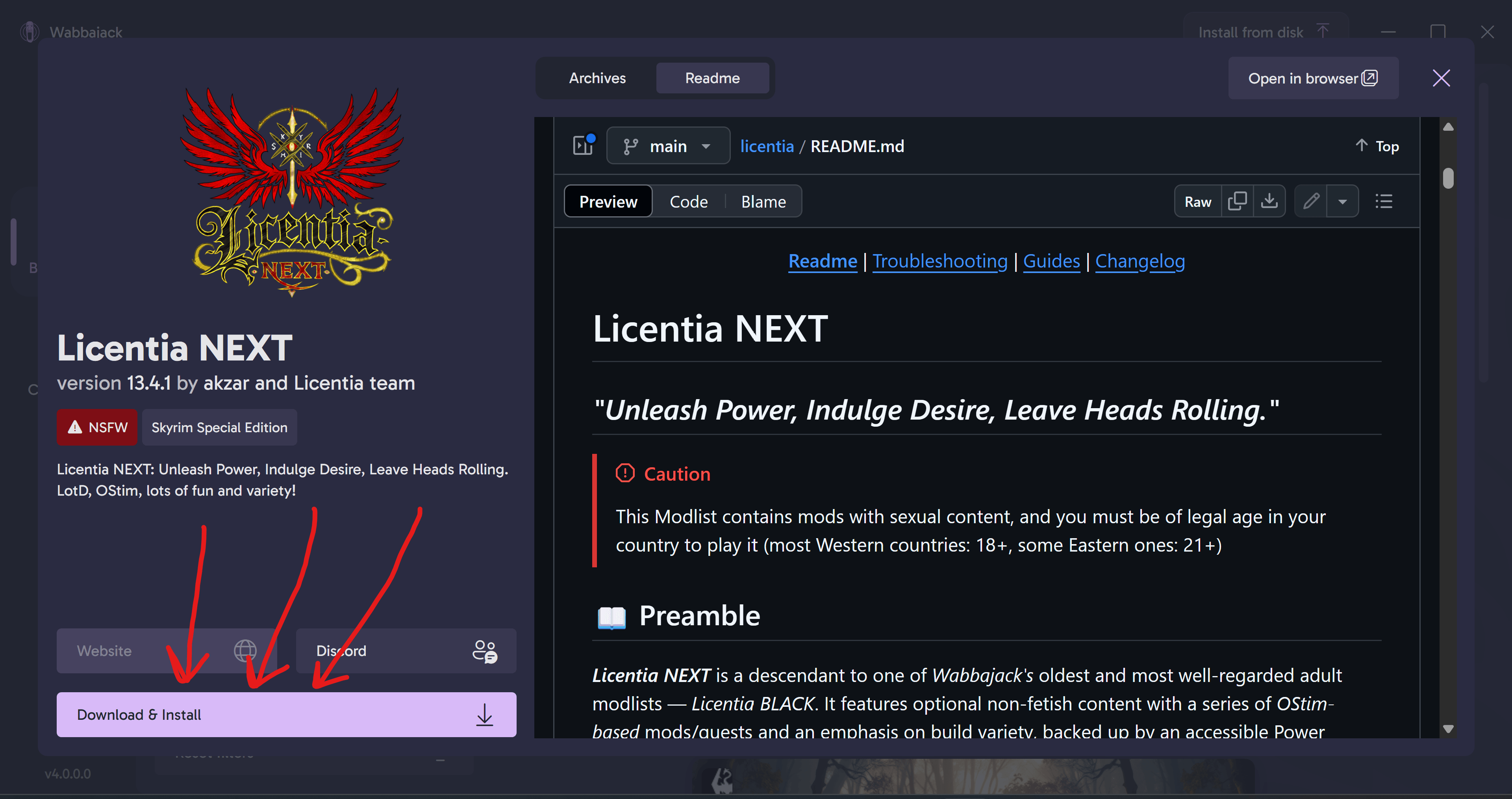1512x799 pixels.
Task: Open the Discord community button
Action: pyautogui.click(x=406, y=650)
